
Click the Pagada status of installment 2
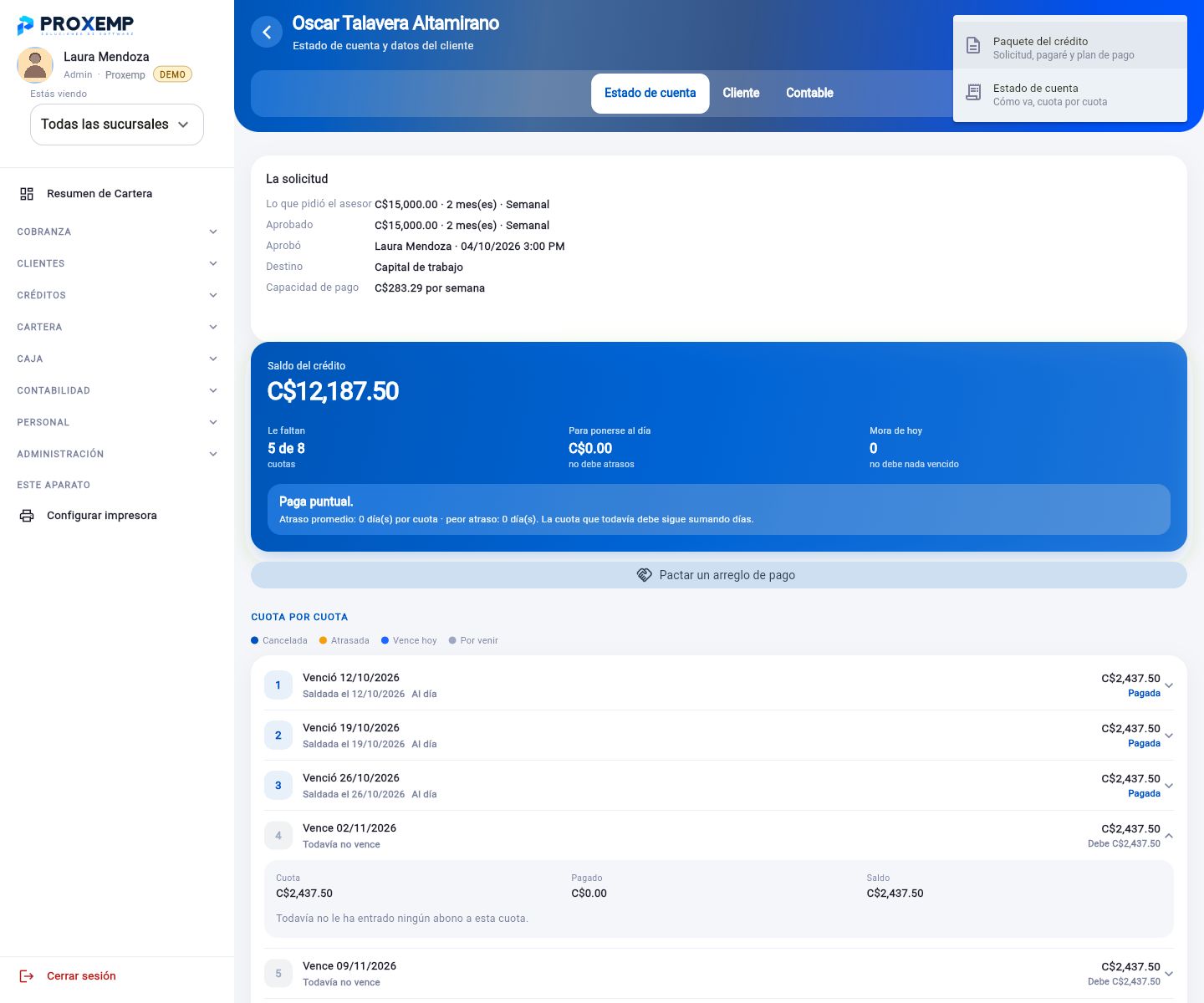(1144, 744)
